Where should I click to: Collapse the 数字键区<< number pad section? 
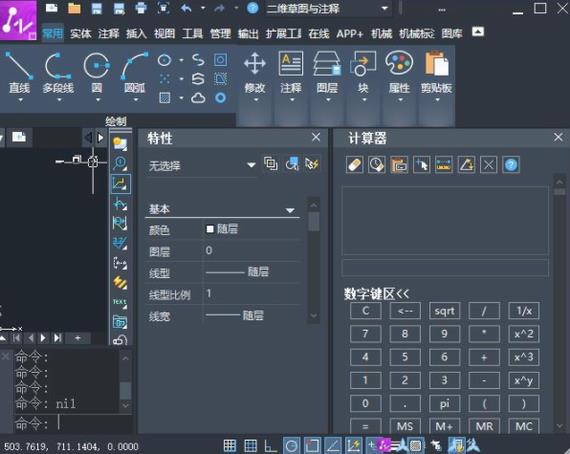(377, 294)
